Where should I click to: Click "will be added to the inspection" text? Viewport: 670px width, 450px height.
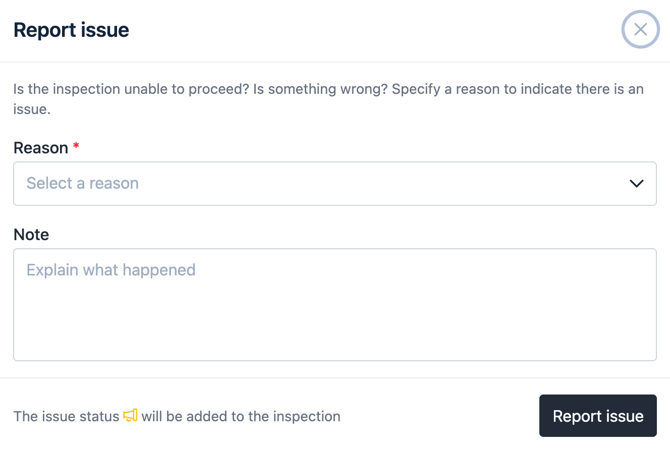click(241, 416)
